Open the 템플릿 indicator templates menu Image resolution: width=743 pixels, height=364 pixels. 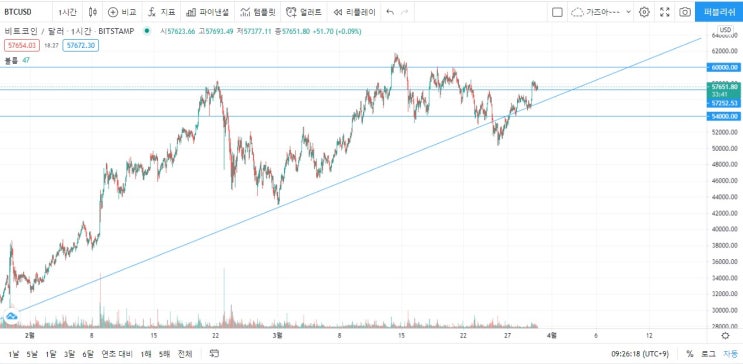click(258, 12)
